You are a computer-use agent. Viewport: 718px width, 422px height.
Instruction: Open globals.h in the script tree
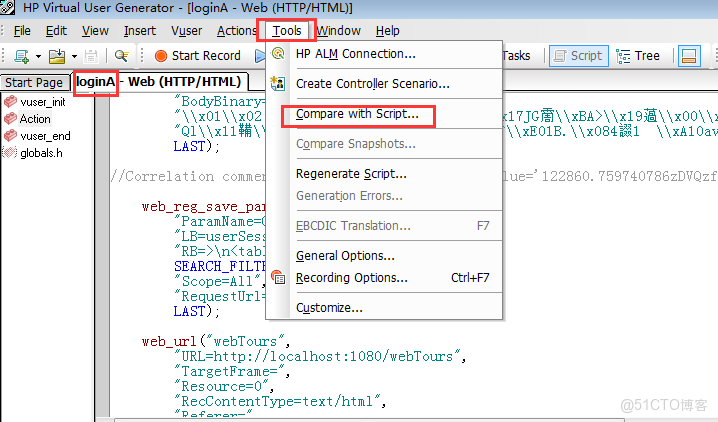[x=41, y=153]
